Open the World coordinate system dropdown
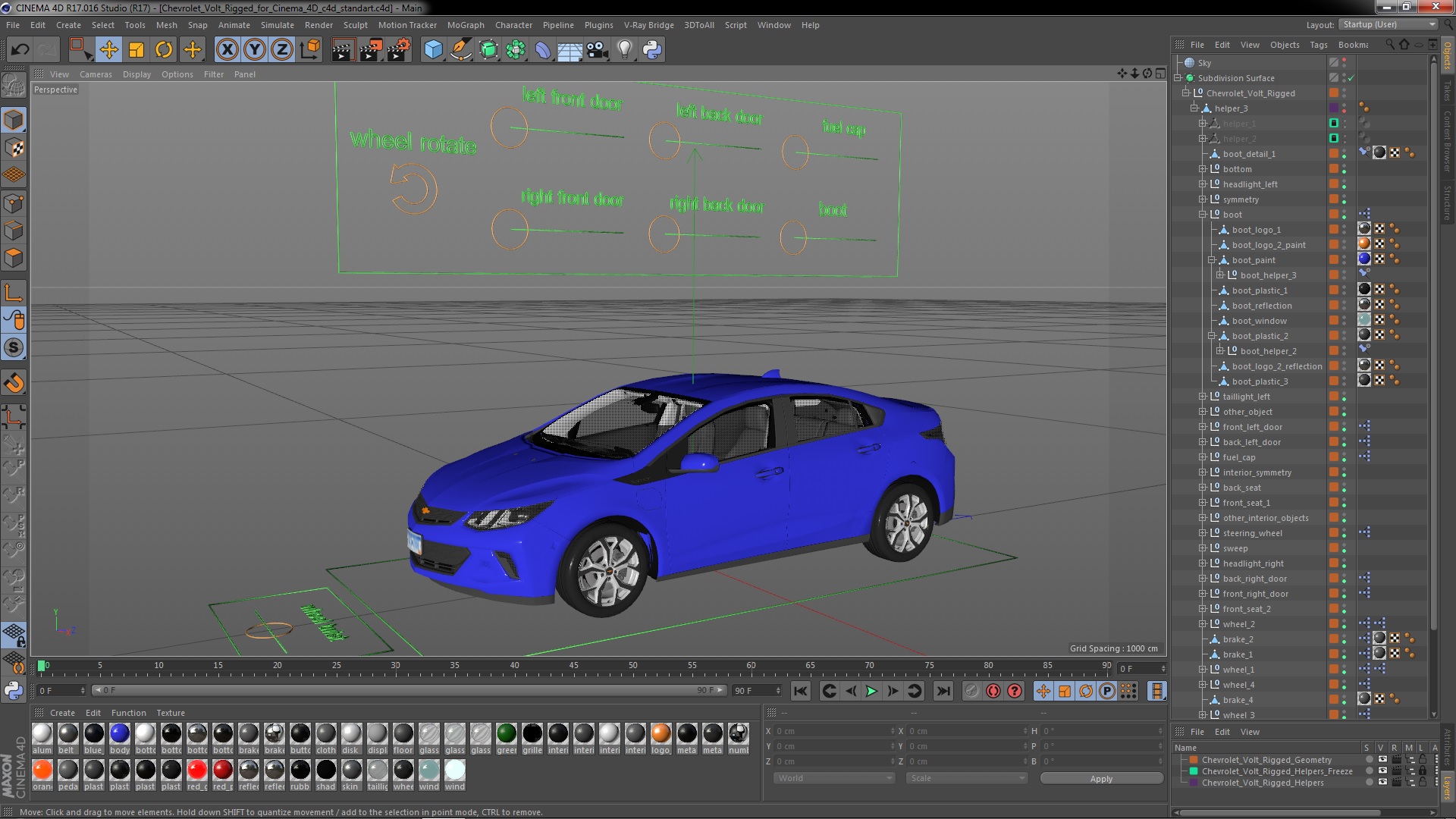 (x=834, y=779)
